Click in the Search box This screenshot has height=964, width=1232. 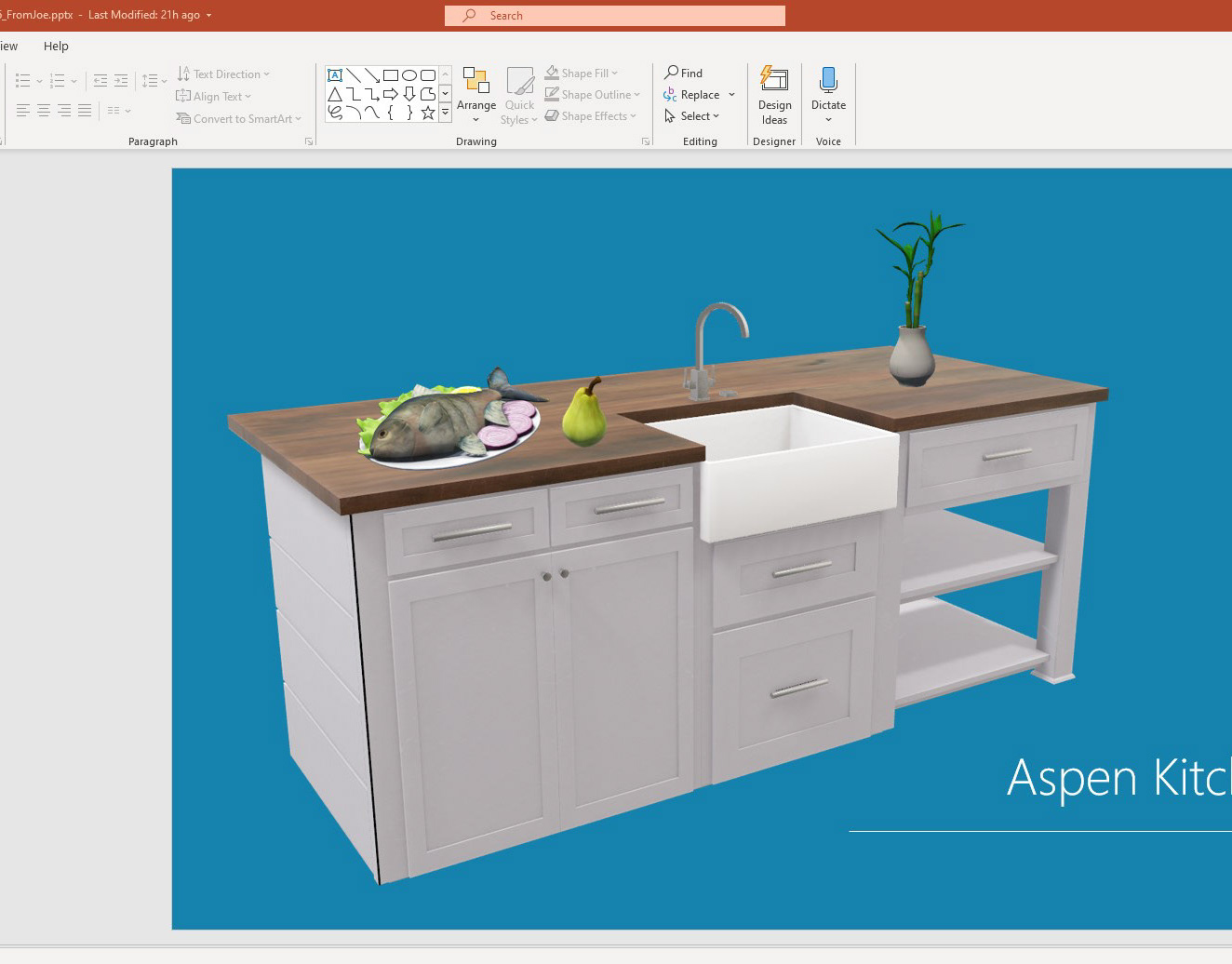point(614,16)
